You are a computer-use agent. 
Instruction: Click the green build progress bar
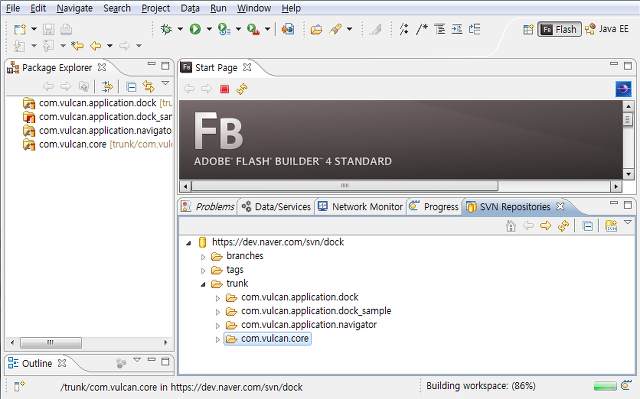point(605,386)
